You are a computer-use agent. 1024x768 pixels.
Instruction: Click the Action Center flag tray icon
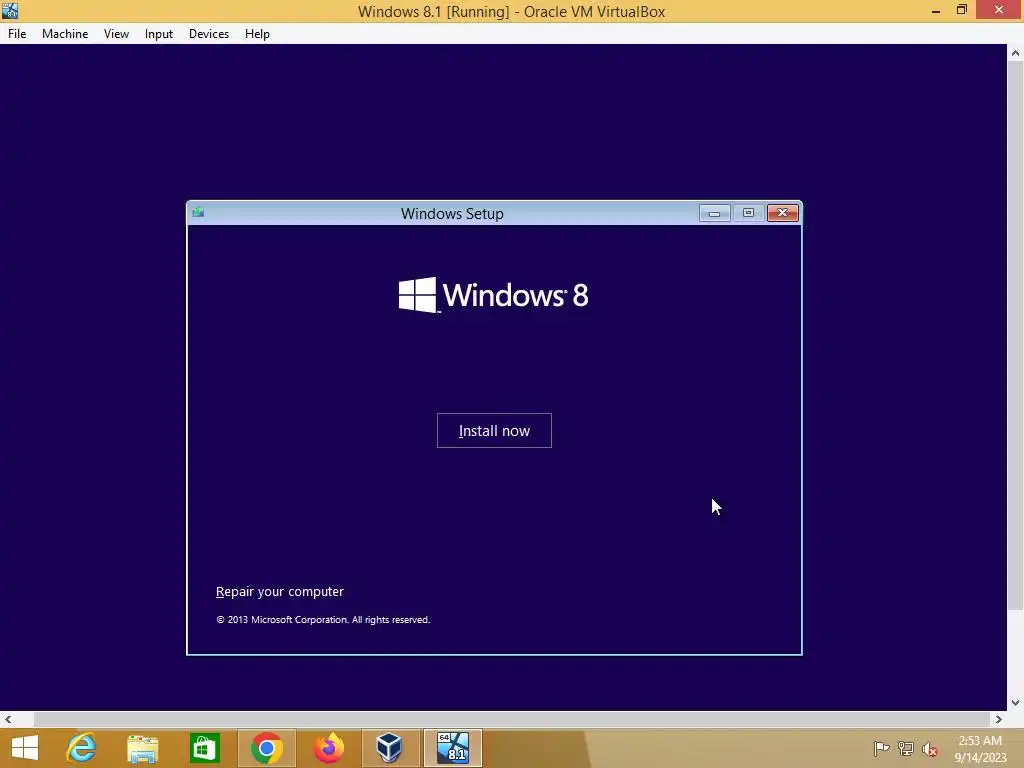[x=881, y=748]
